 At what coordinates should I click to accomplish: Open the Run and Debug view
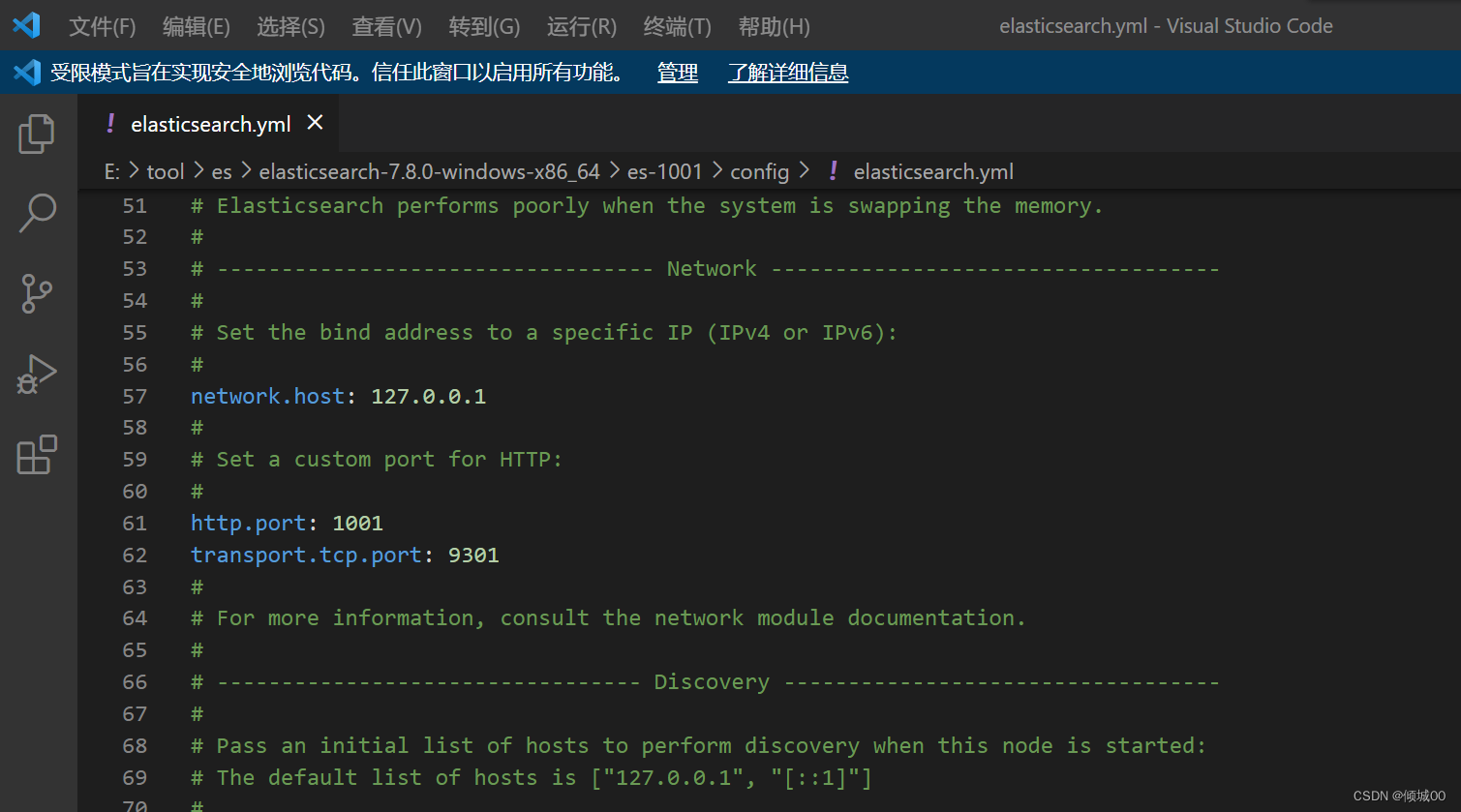(37, 374)
